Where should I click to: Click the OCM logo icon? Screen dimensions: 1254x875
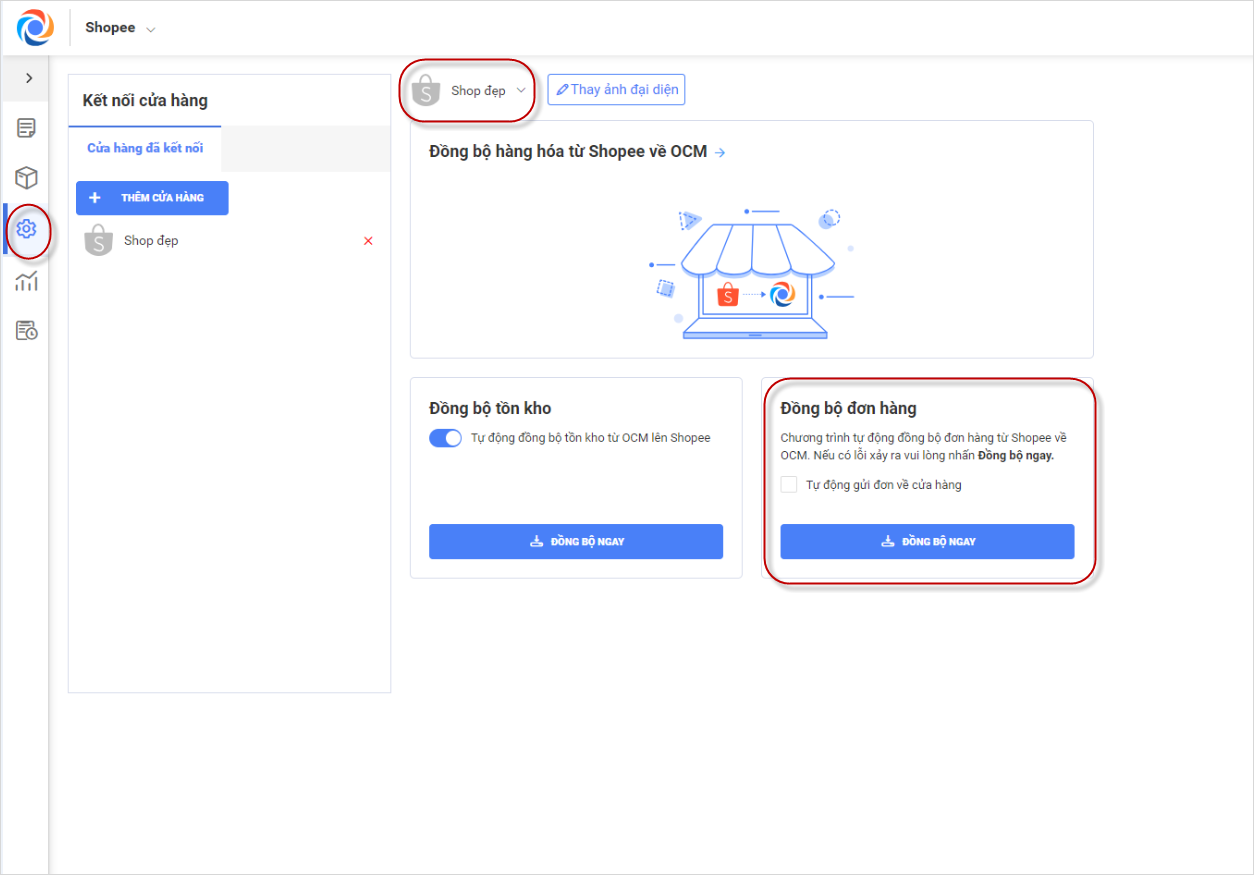(x=35, y=28)
